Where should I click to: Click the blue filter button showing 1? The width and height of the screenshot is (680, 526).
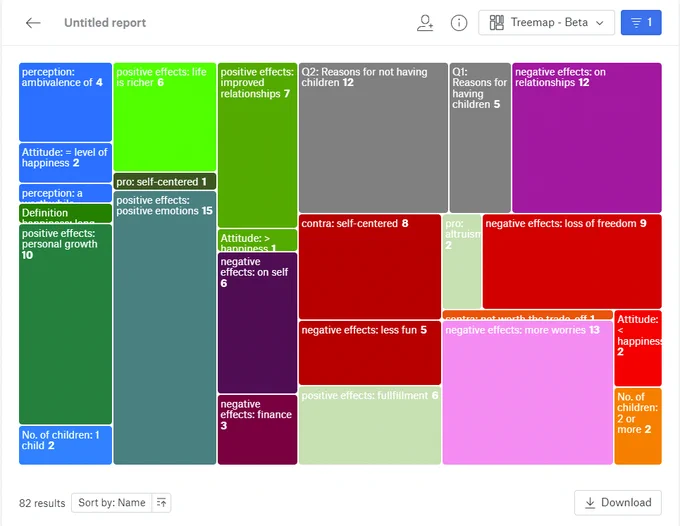coord(641,23)
